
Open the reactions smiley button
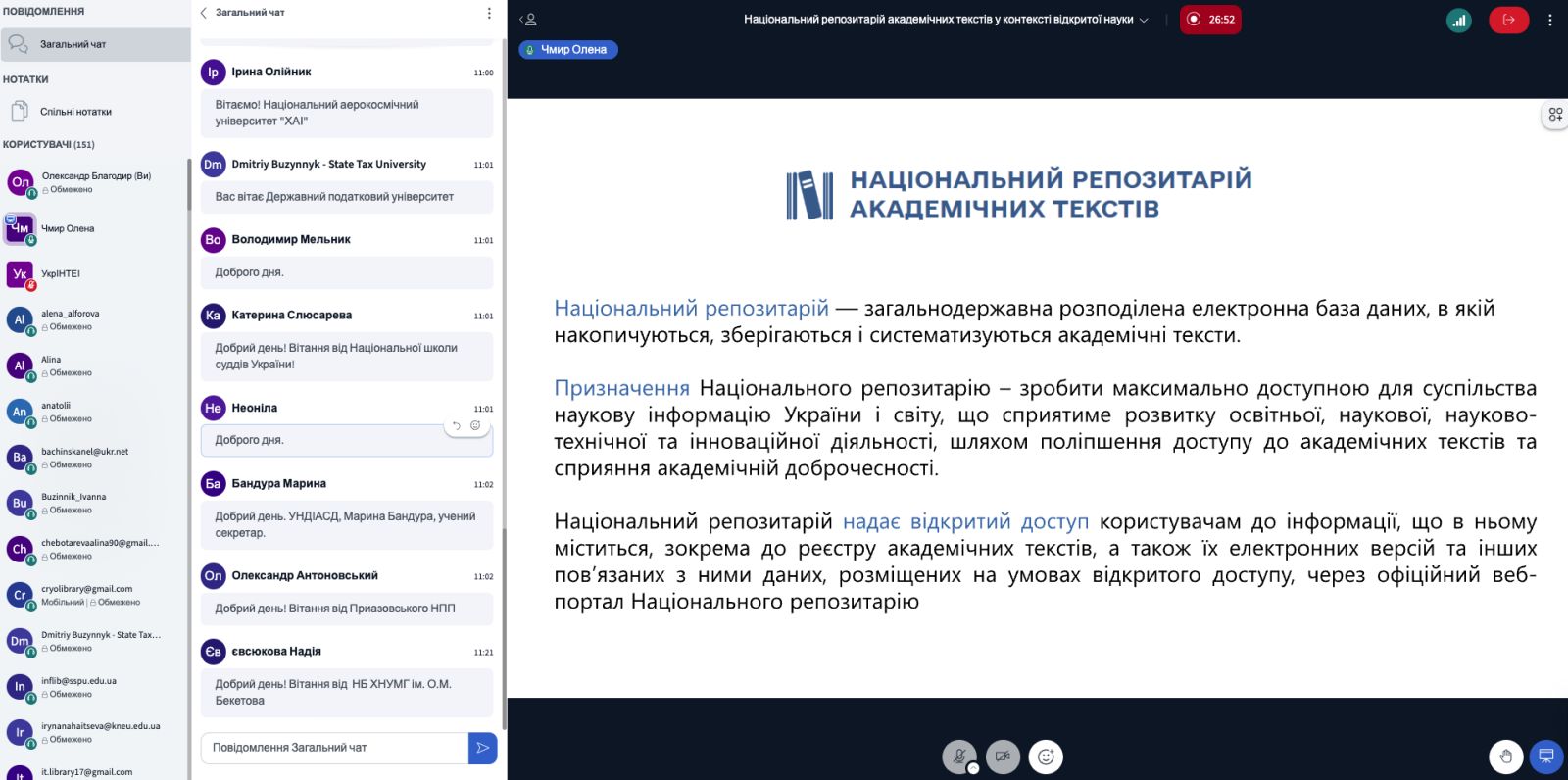[1046, 756]
